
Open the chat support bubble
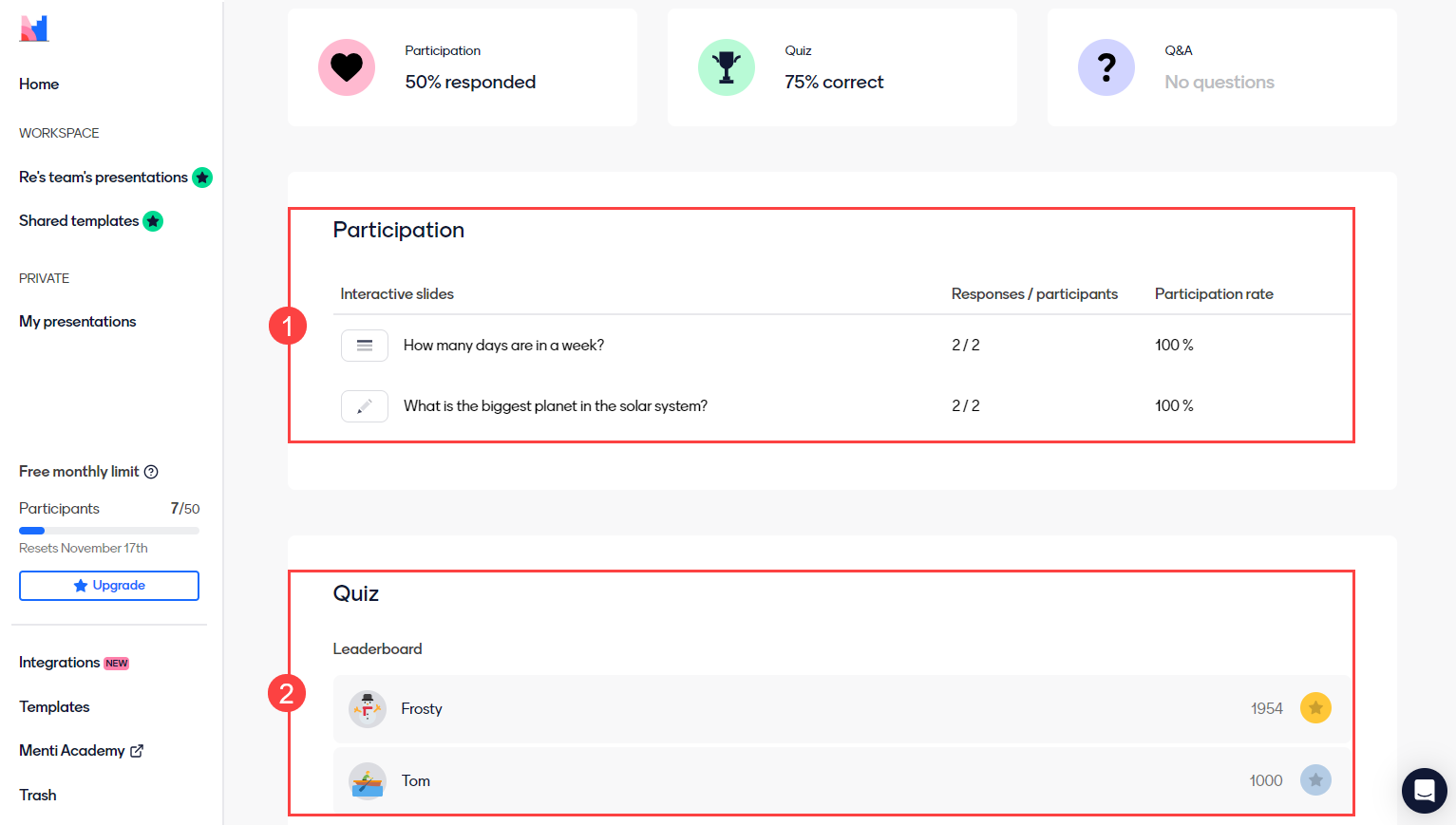(1424, 790)
